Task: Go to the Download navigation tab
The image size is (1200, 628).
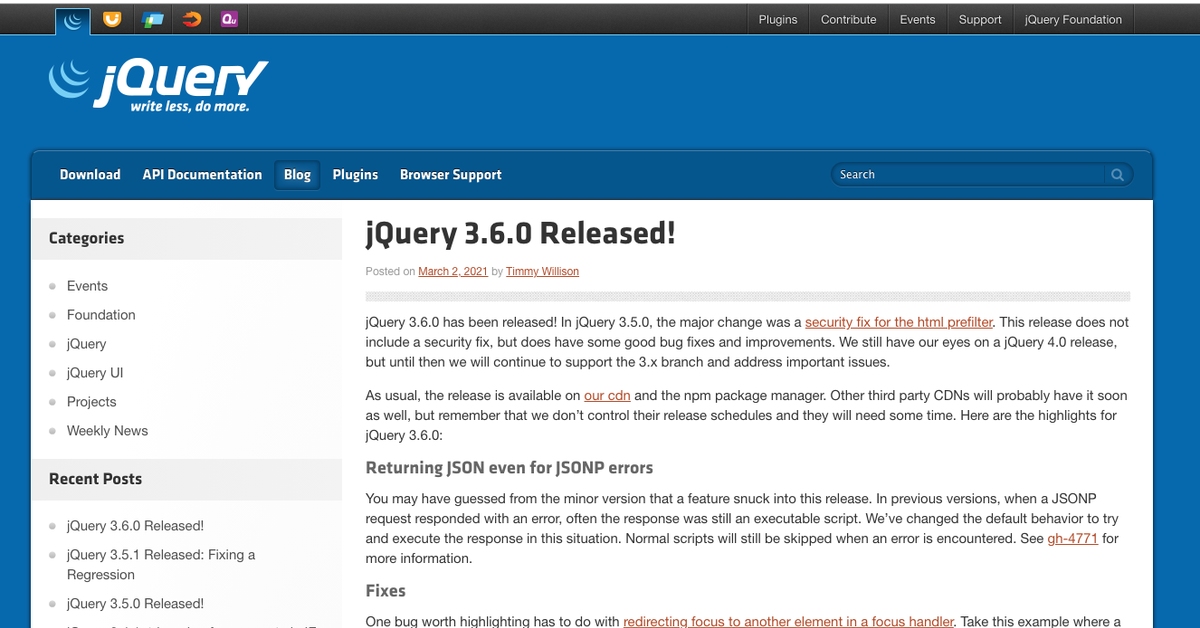Action: [x=90, y=175]
